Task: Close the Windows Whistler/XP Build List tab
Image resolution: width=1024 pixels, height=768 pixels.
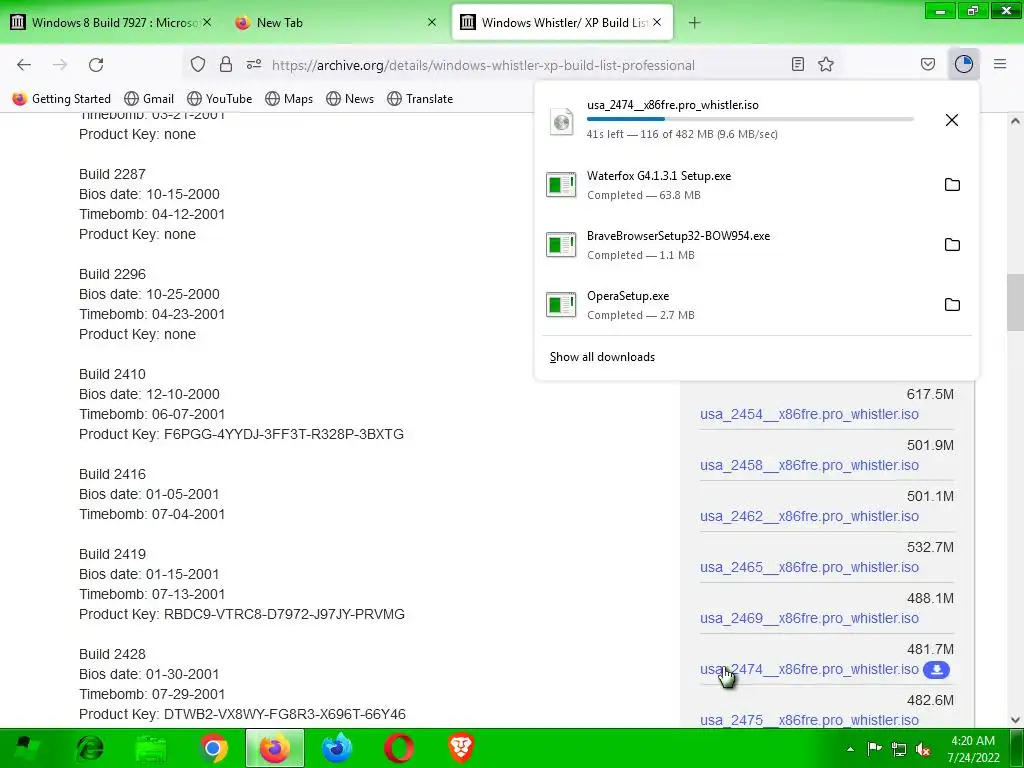Action: point(657,23)
